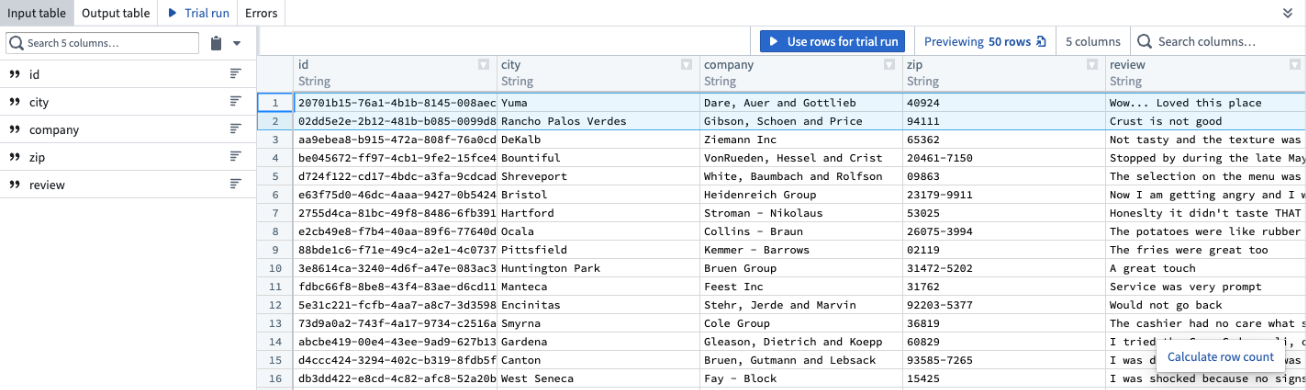
Task: Click company cell Ziemann Inc
Action: 800,140
